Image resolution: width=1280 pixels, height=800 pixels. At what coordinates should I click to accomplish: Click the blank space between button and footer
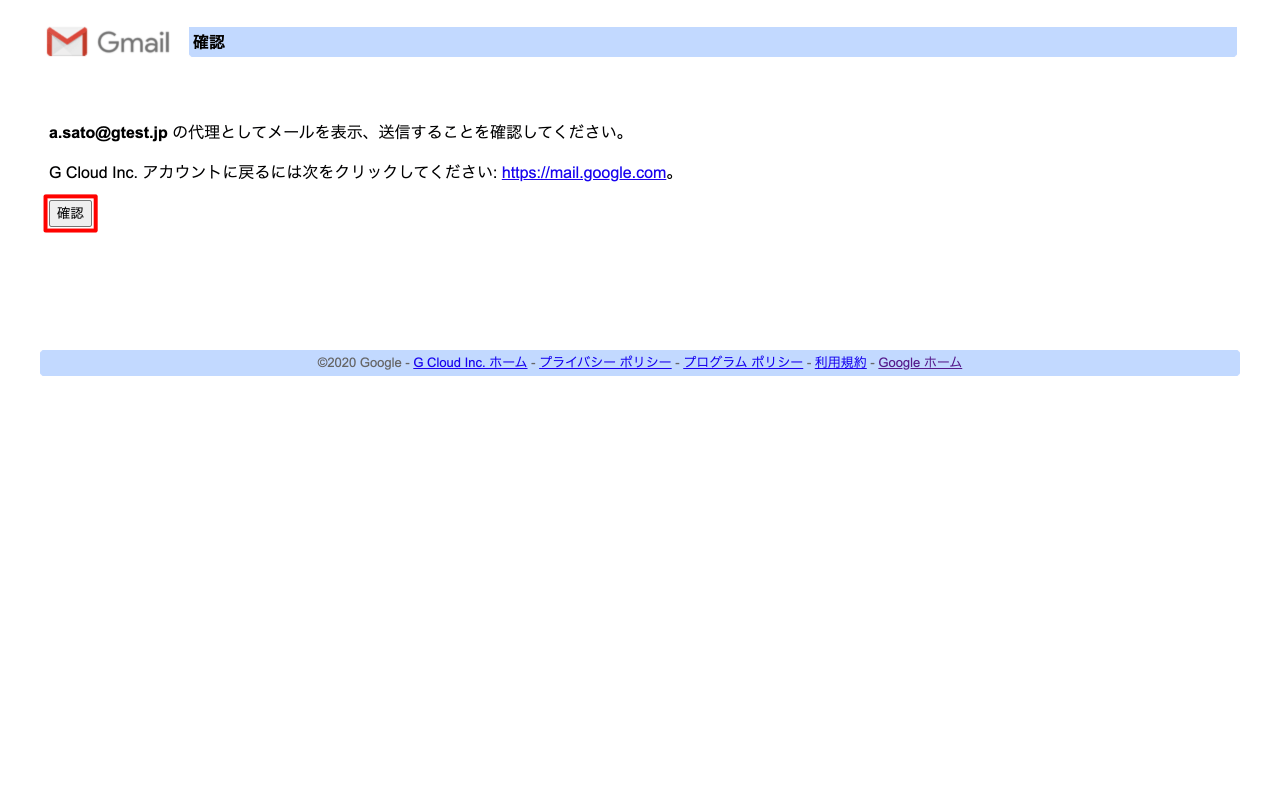coord(640,290)
